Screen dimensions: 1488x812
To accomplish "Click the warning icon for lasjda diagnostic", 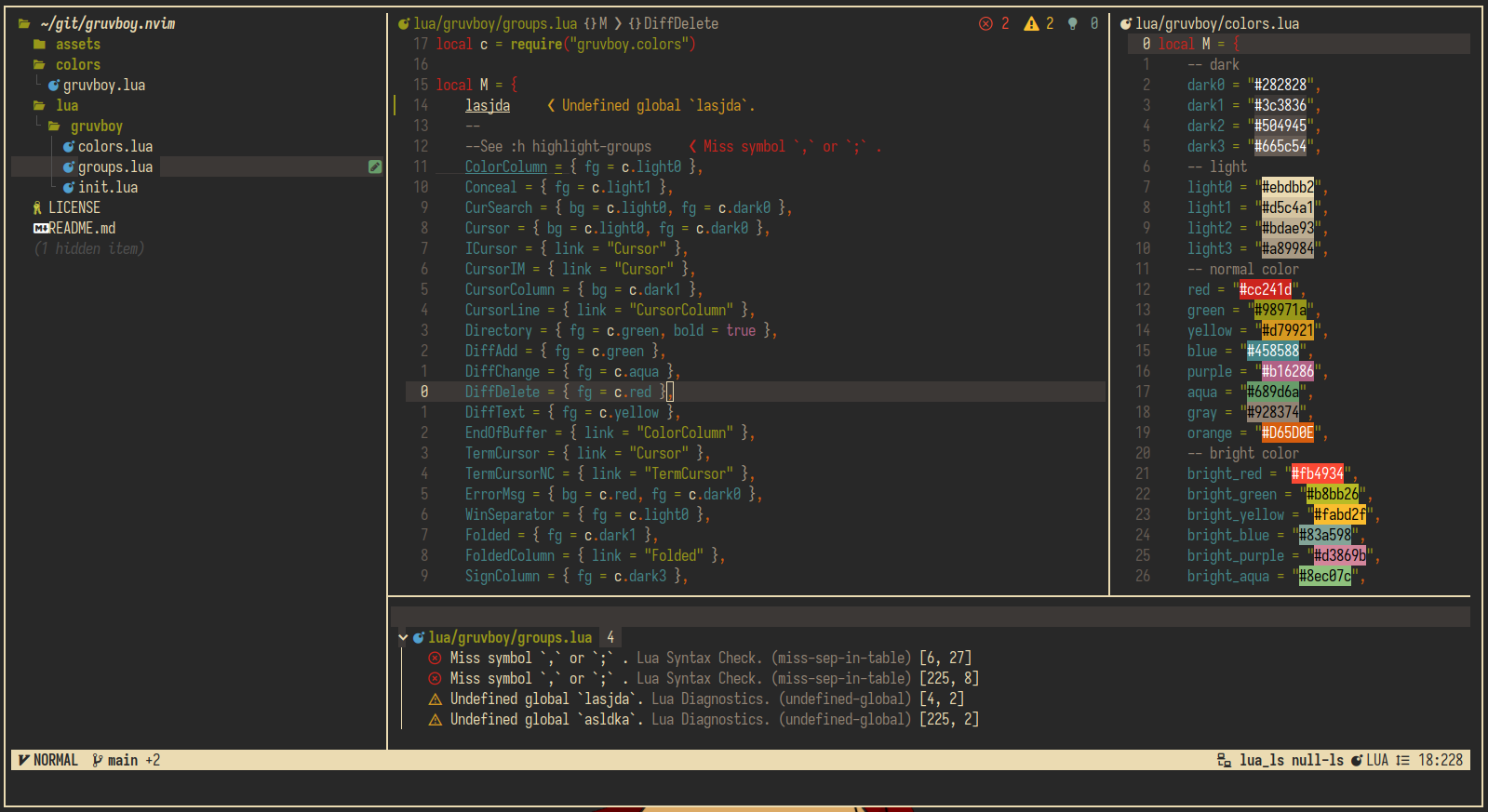I will click(435, 699).
